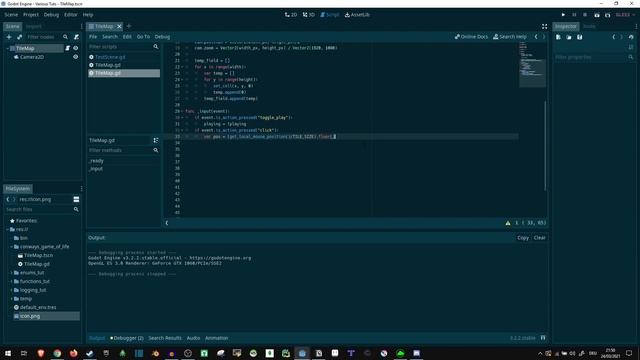Viewport: 640px width, 360px height.
Task: Open Online Docs
Action: coord(471,37)
